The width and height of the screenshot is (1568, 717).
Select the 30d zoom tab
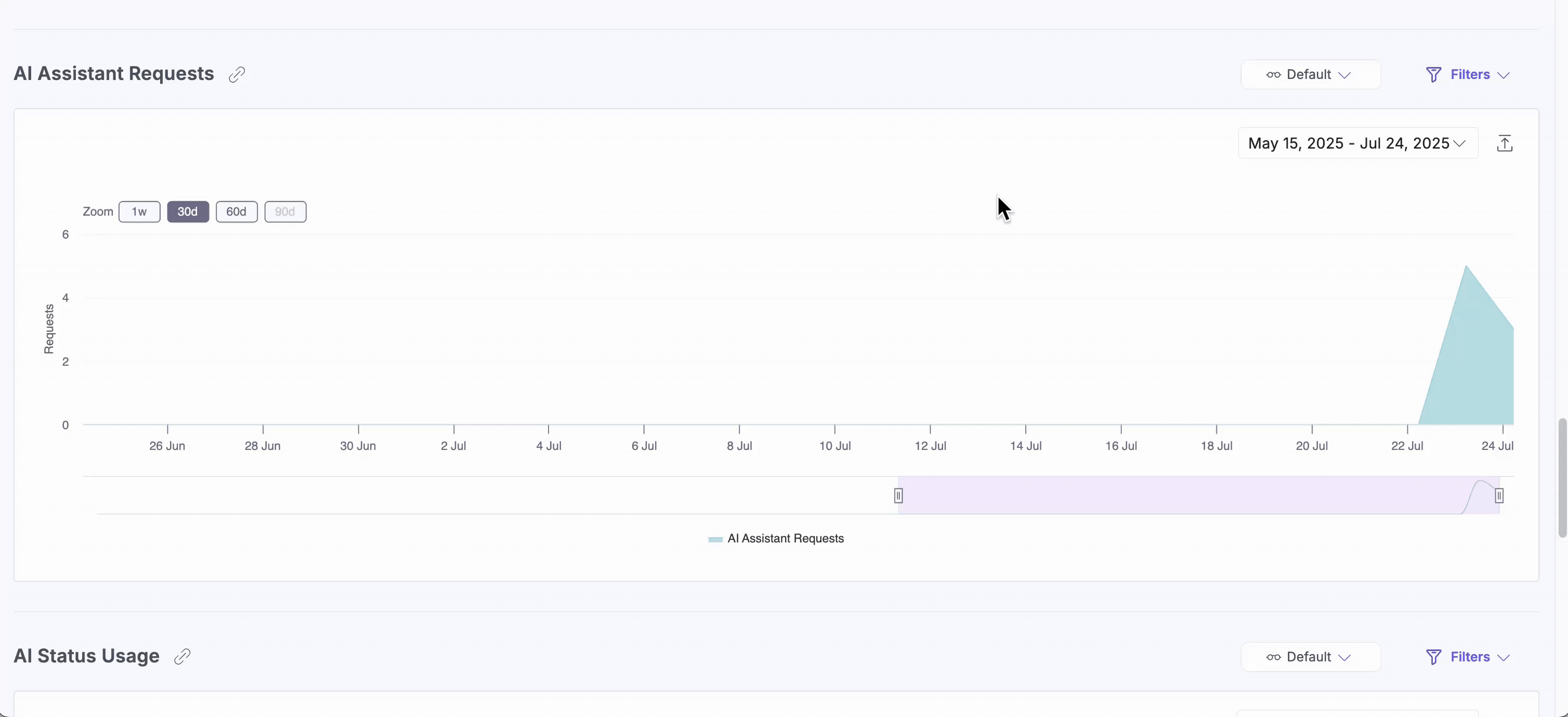tap(188, 211)
